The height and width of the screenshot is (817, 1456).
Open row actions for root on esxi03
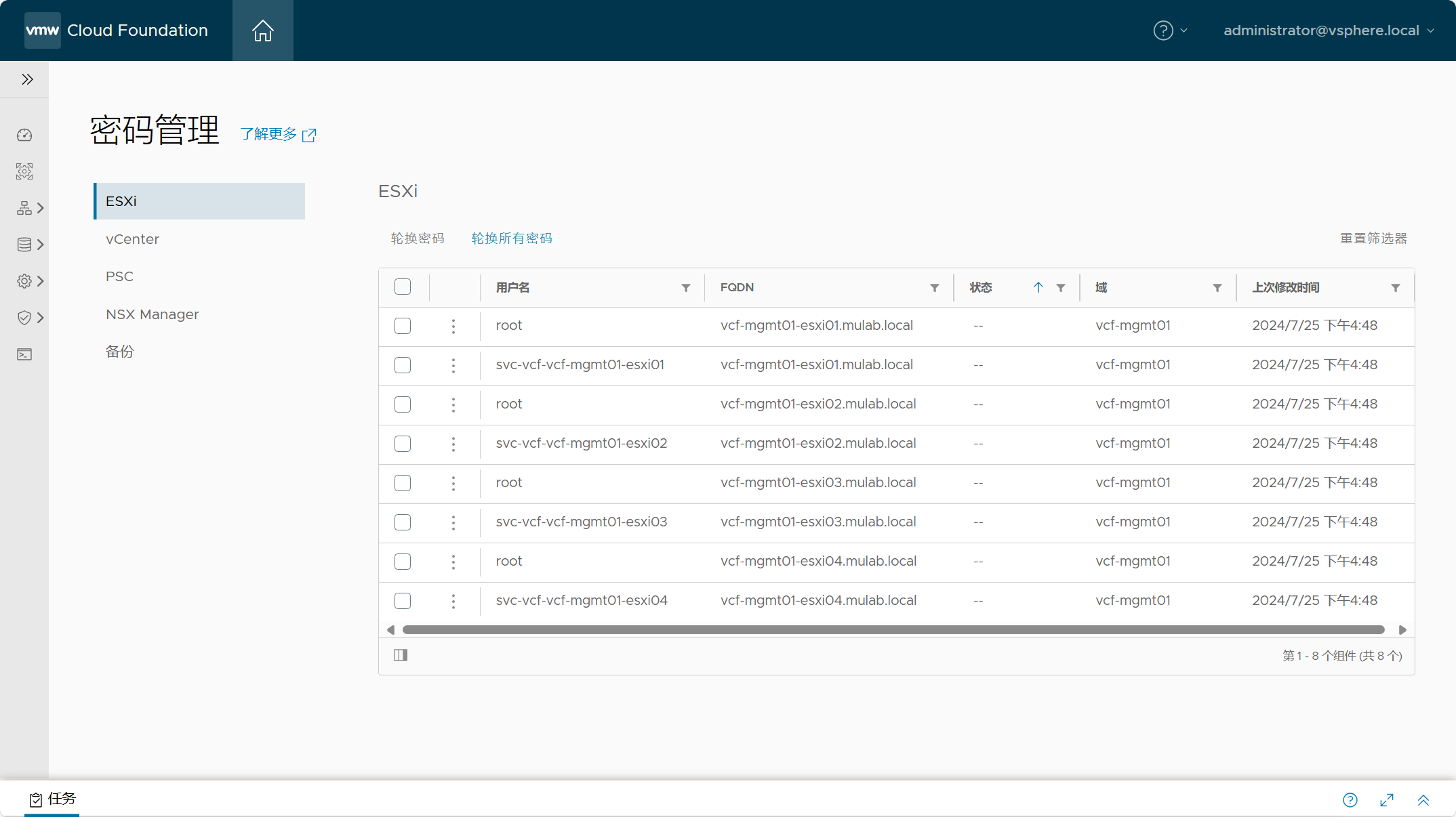[453, 483]
